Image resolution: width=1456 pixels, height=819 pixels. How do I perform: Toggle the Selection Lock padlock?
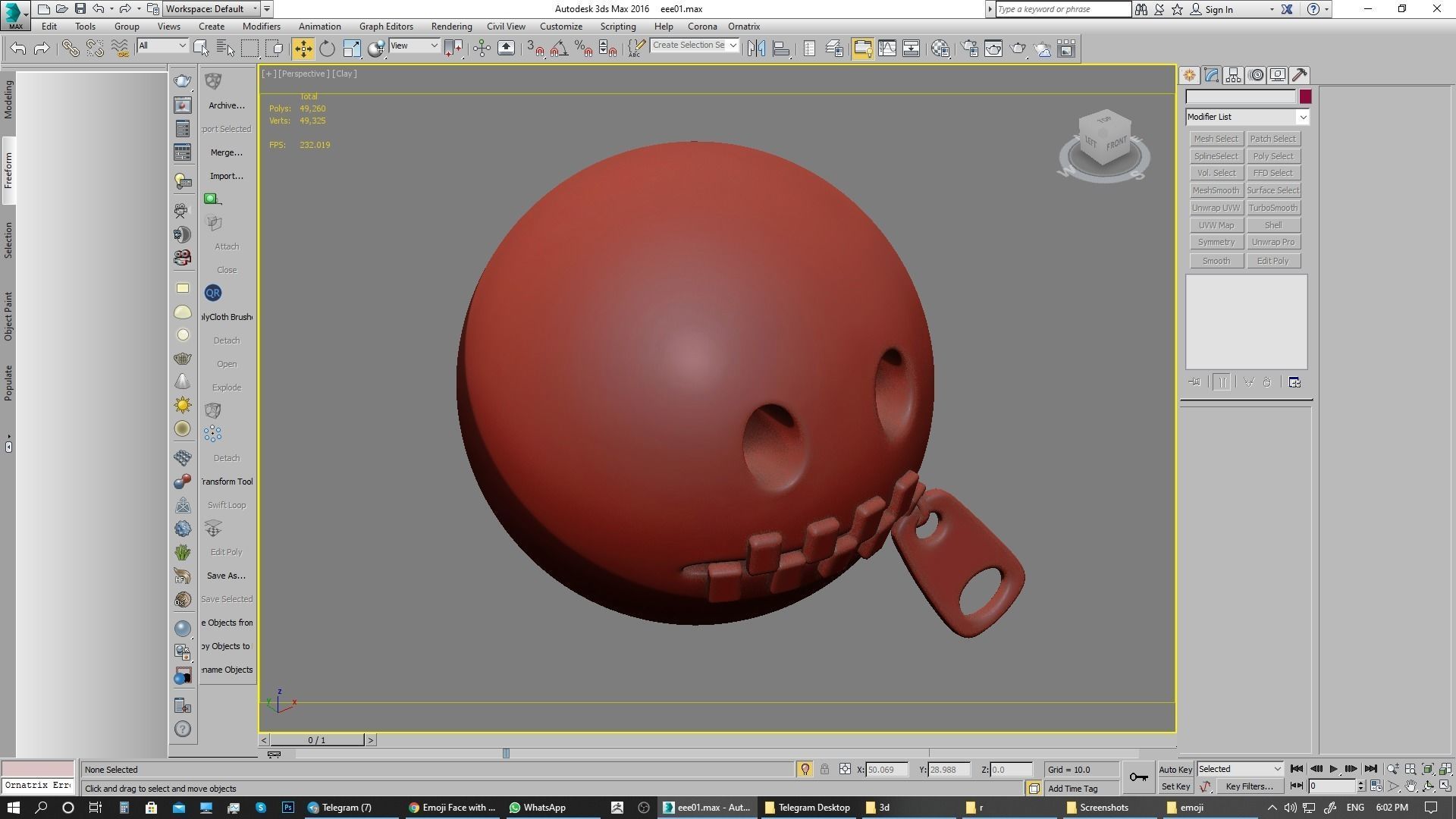click(x=824, y=769)
